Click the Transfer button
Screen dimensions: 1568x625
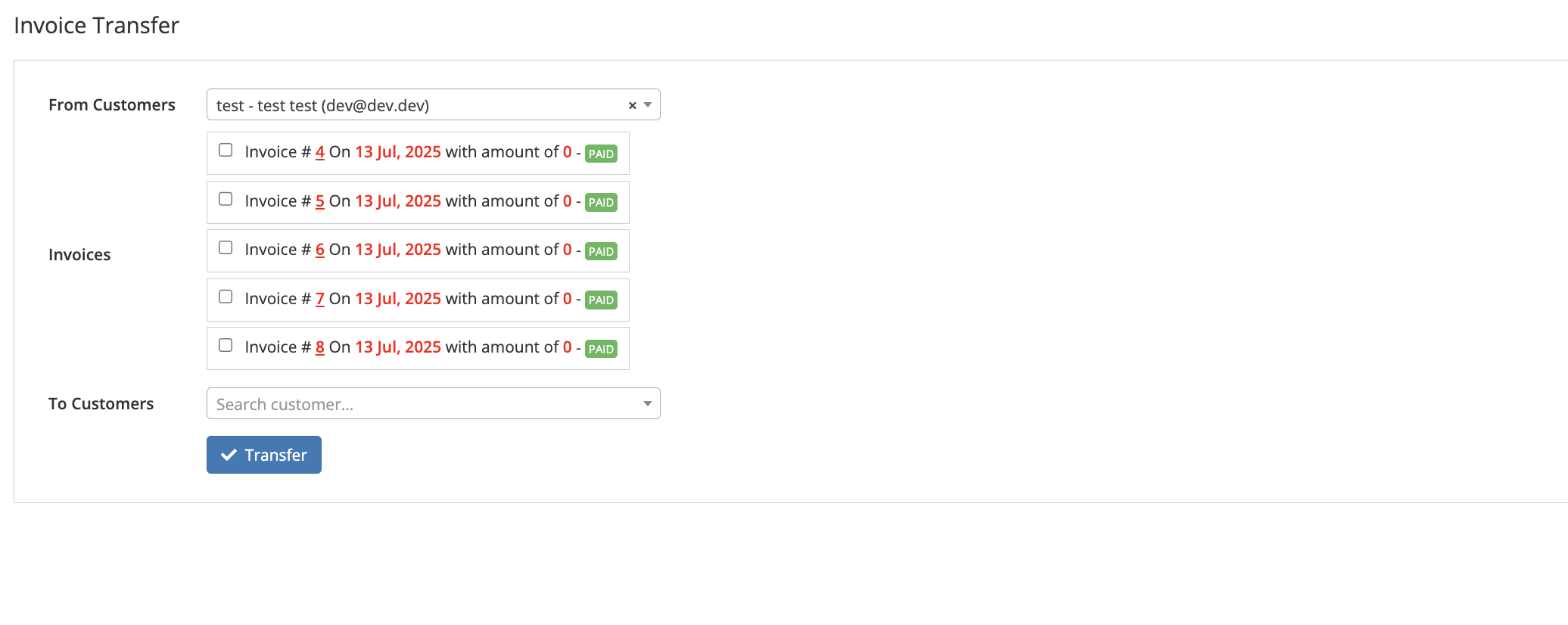click(x=264, y=455)
